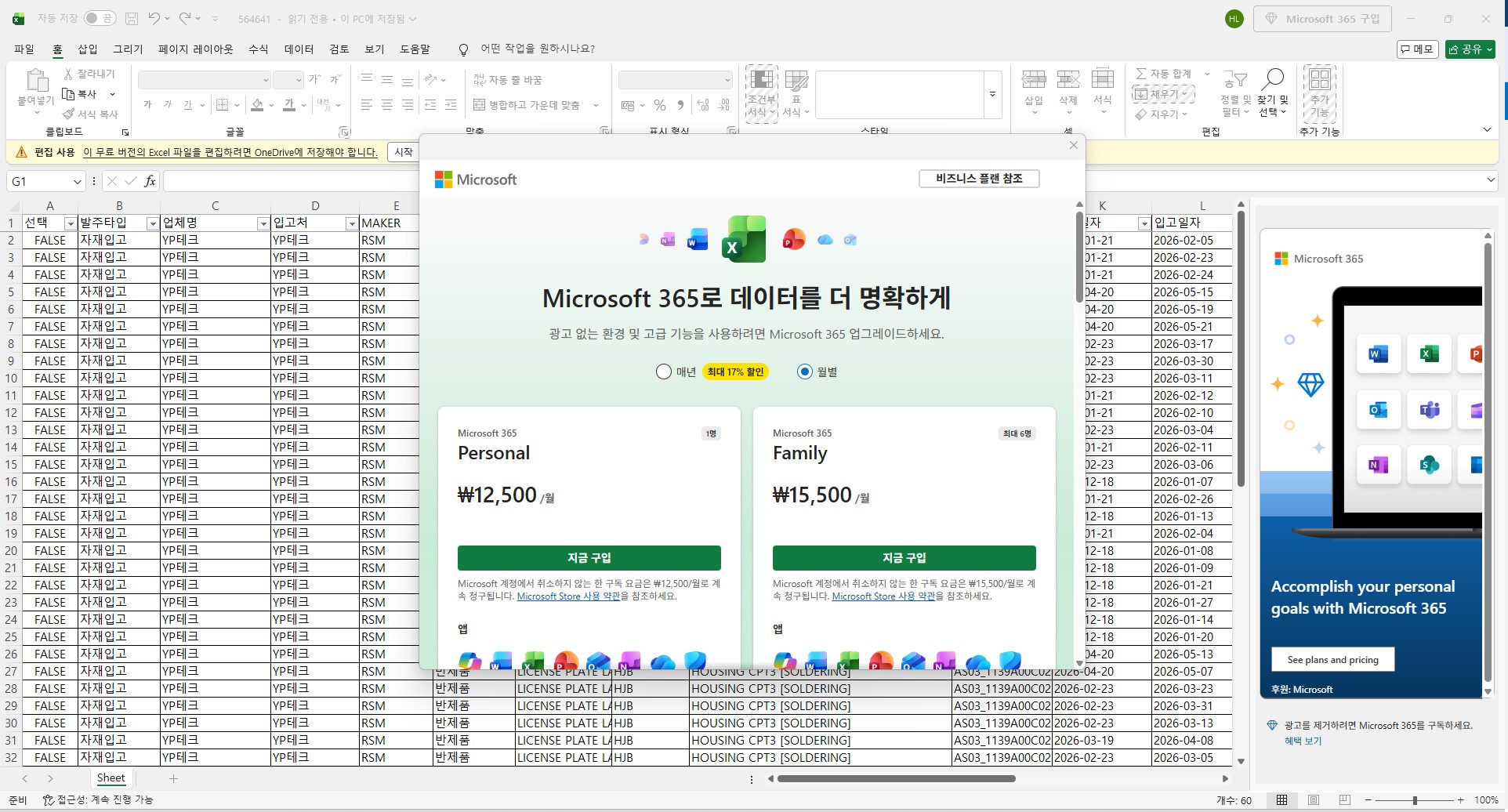
Task: Switch to the Formulas (수식) tab
Action: click(x=259, y=49)
